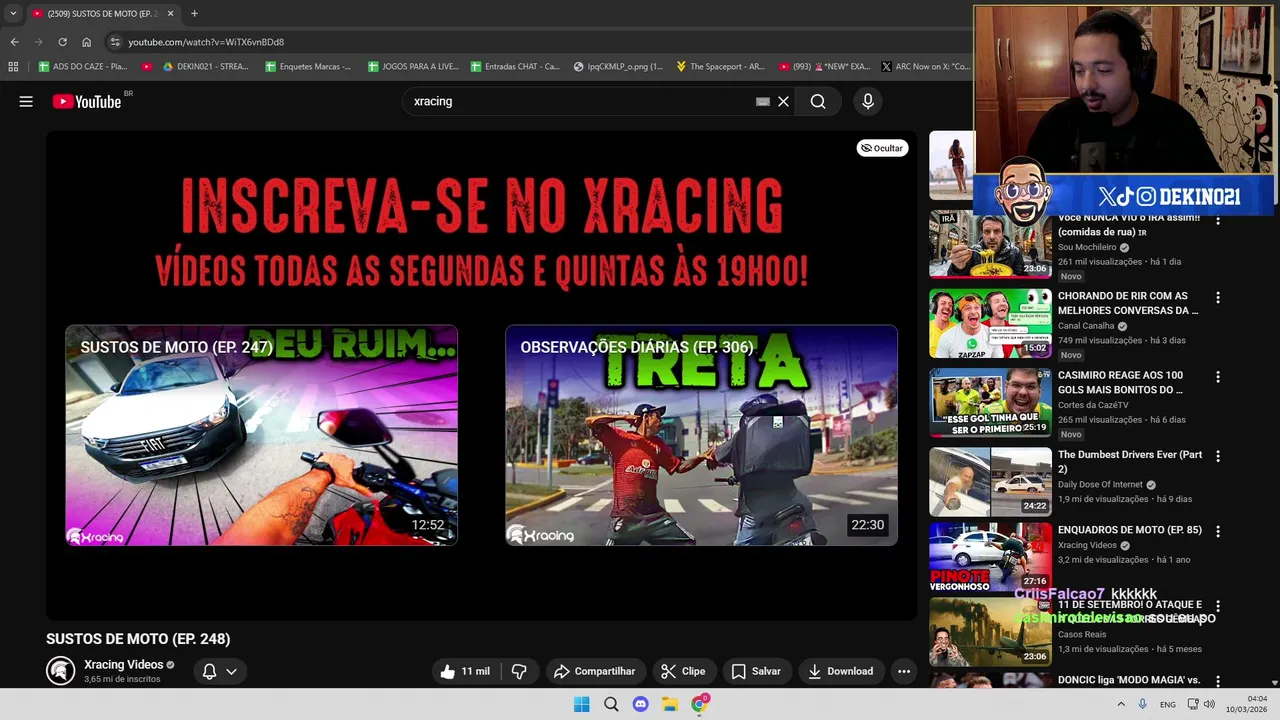This screenshot has width=1280, height=720.
Task: Dislike the video
Action: [519, 671]
